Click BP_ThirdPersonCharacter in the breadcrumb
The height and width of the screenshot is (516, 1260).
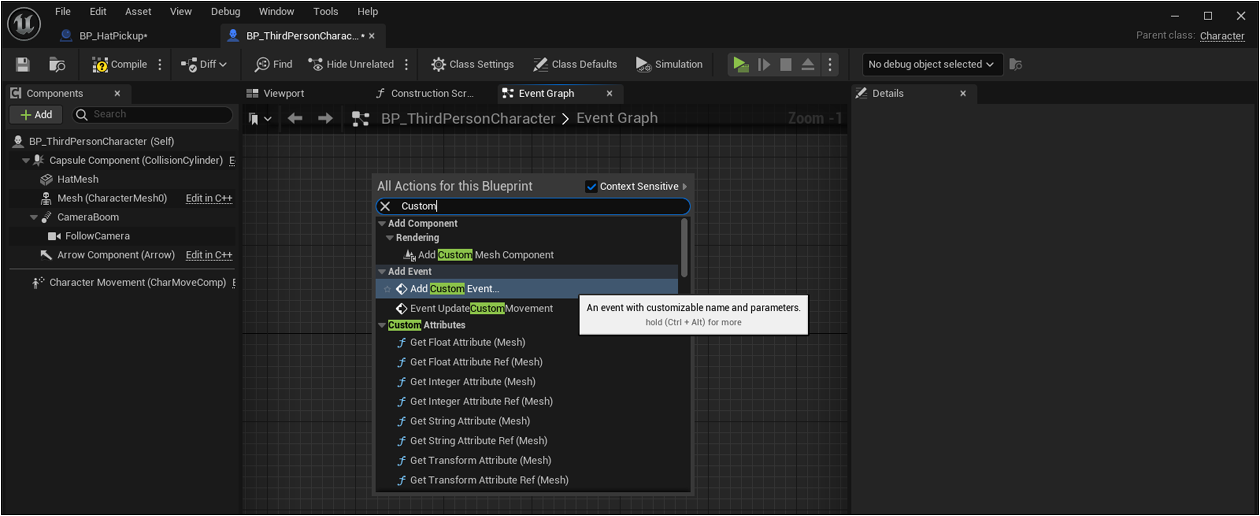point(468,118)
